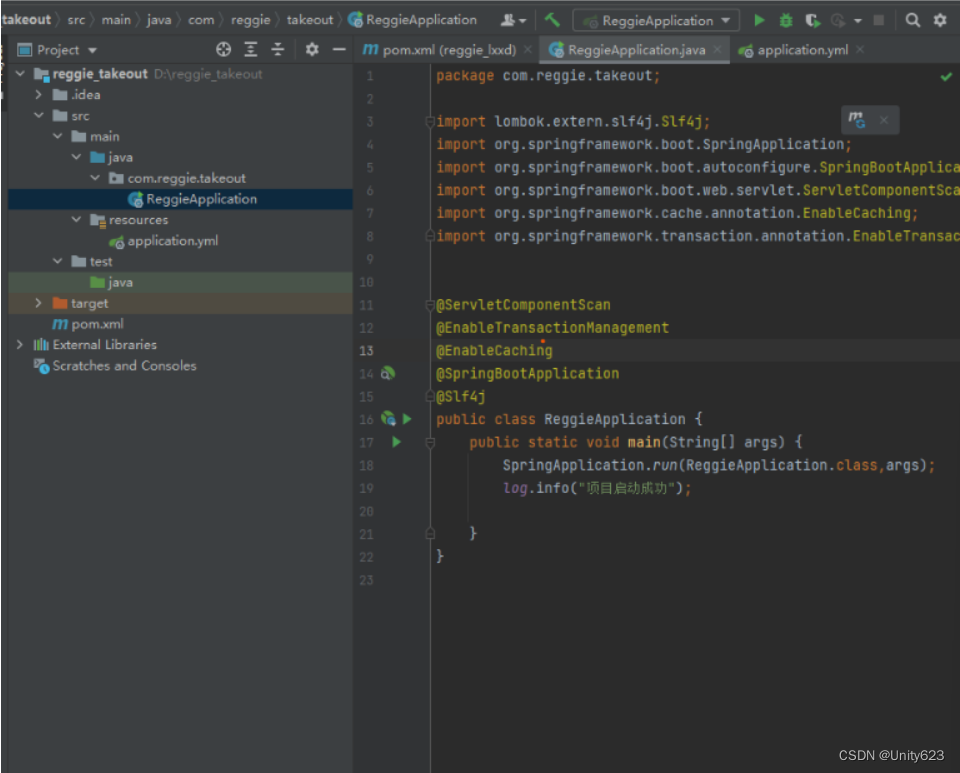
Task: Click the package com.reggie.takeout line
Action: pyautogui.click(x=548, y=76)
